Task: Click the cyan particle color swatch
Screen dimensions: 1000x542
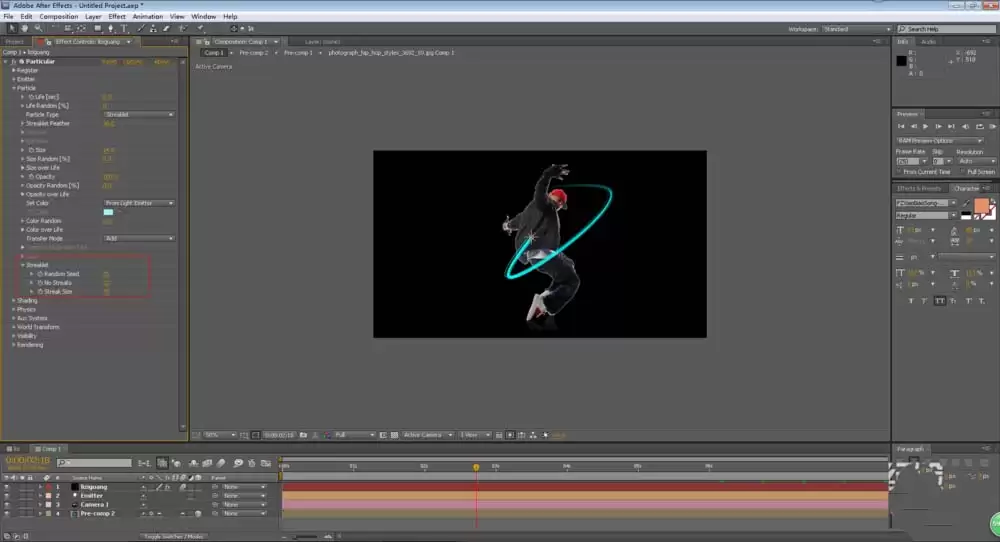Action: click(108, 212)
